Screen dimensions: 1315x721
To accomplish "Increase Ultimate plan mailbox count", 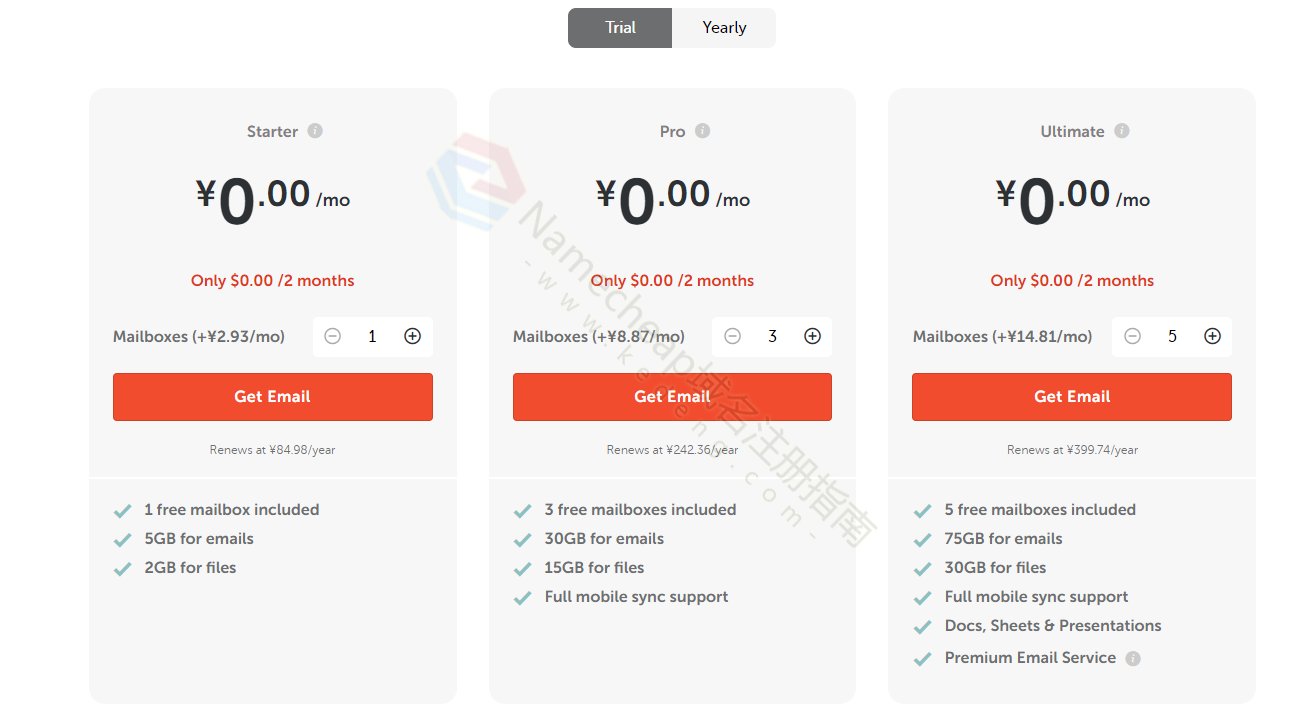I will 1212,337.
